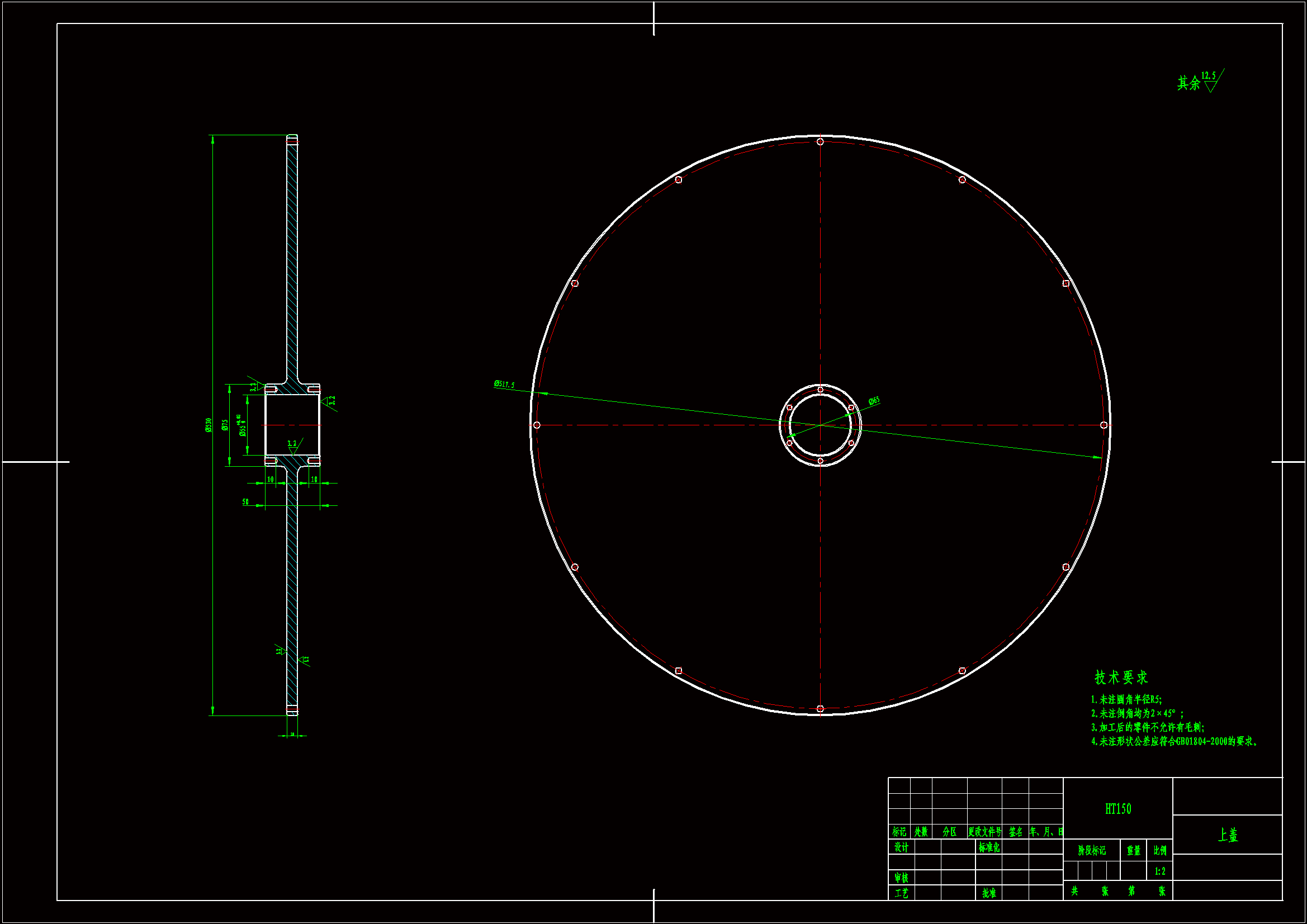1307x924 pixels.
Task: Click the Ø75 dimension text
Action: 225,425
